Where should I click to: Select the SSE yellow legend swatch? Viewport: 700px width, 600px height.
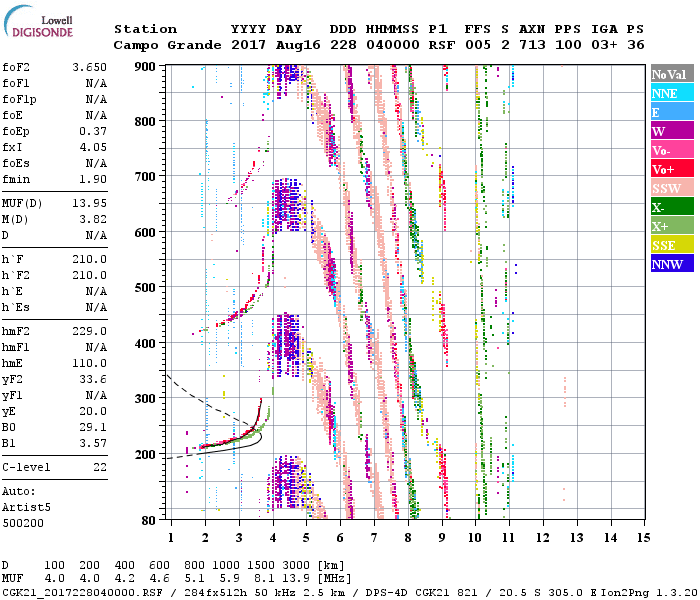[672, 245]
